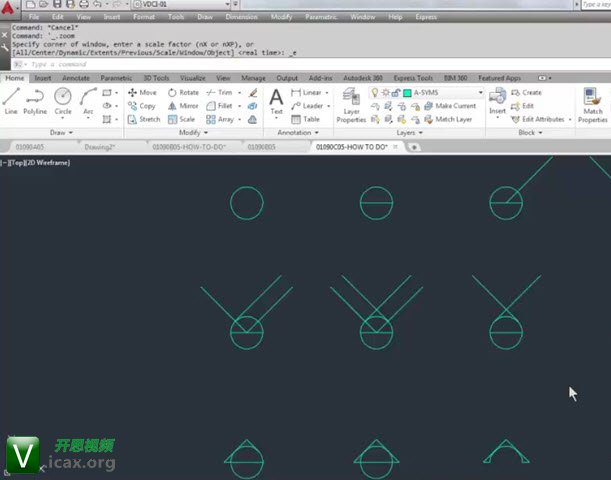The image size is (611, 480).
Task: Open the File menu
Action: click(34, 17)
